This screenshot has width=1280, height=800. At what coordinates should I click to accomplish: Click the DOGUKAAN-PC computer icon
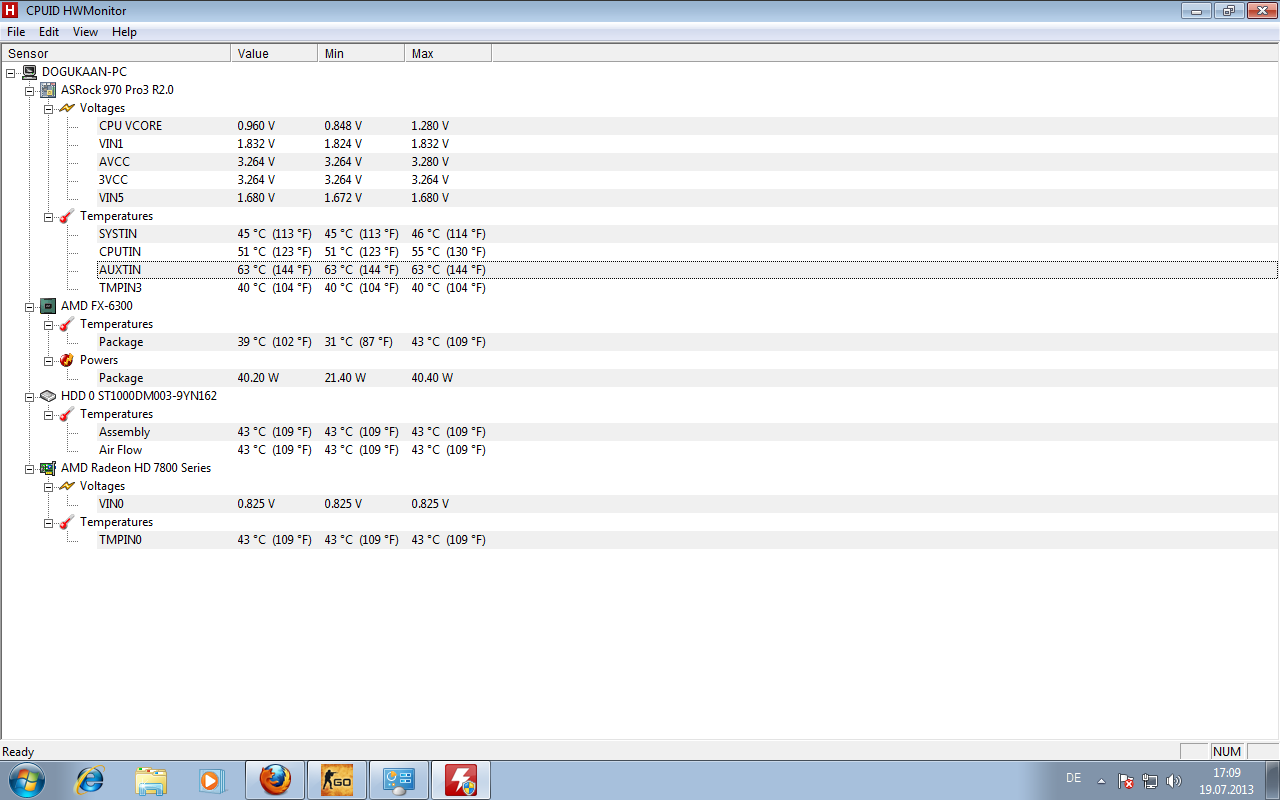[x=29, y=72]
